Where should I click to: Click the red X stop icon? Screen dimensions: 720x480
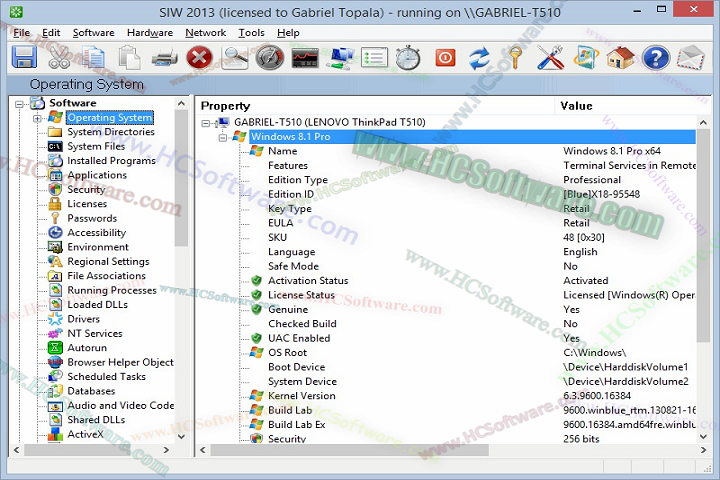199,58
